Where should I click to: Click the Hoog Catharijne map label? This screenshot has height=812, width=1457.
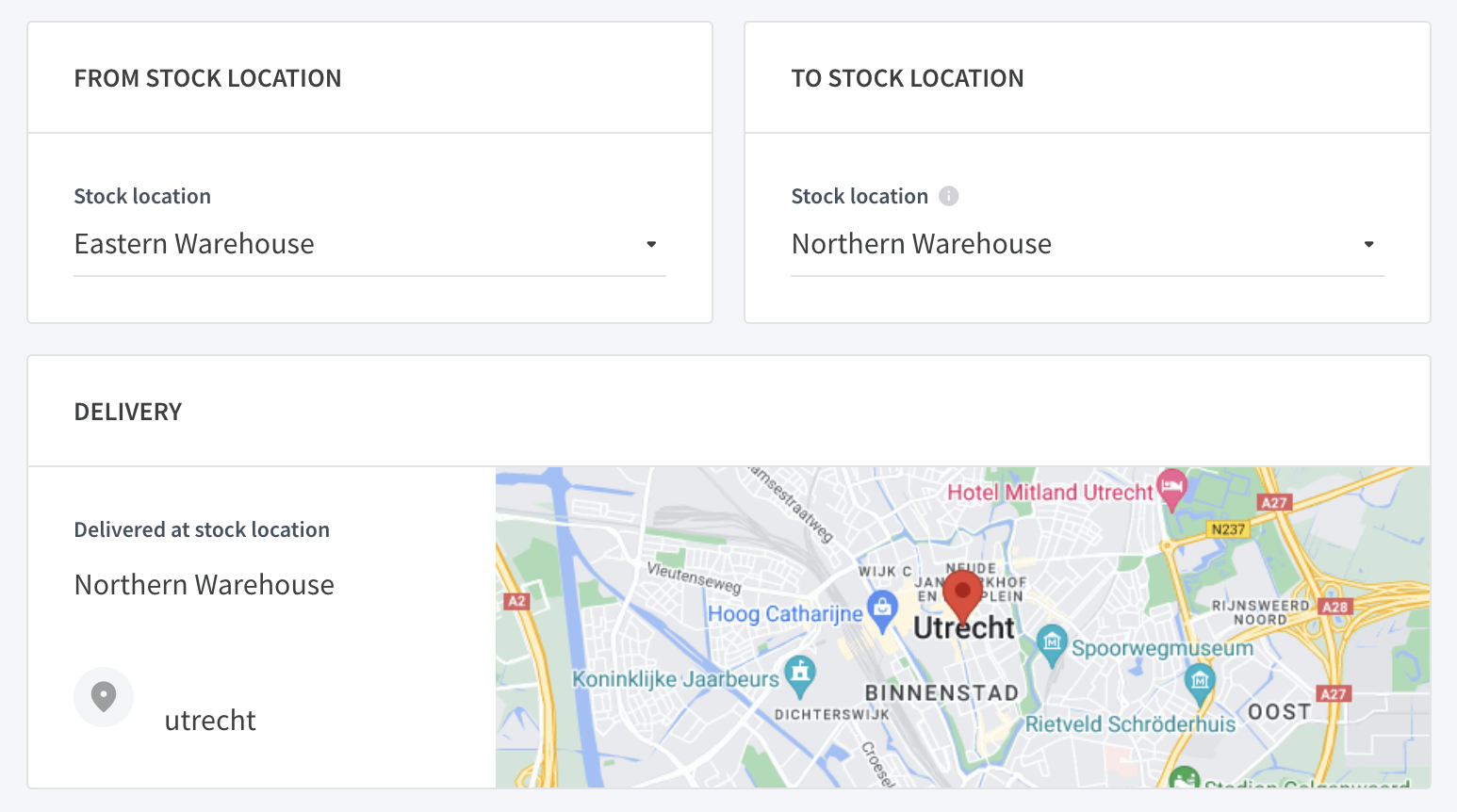785,614
